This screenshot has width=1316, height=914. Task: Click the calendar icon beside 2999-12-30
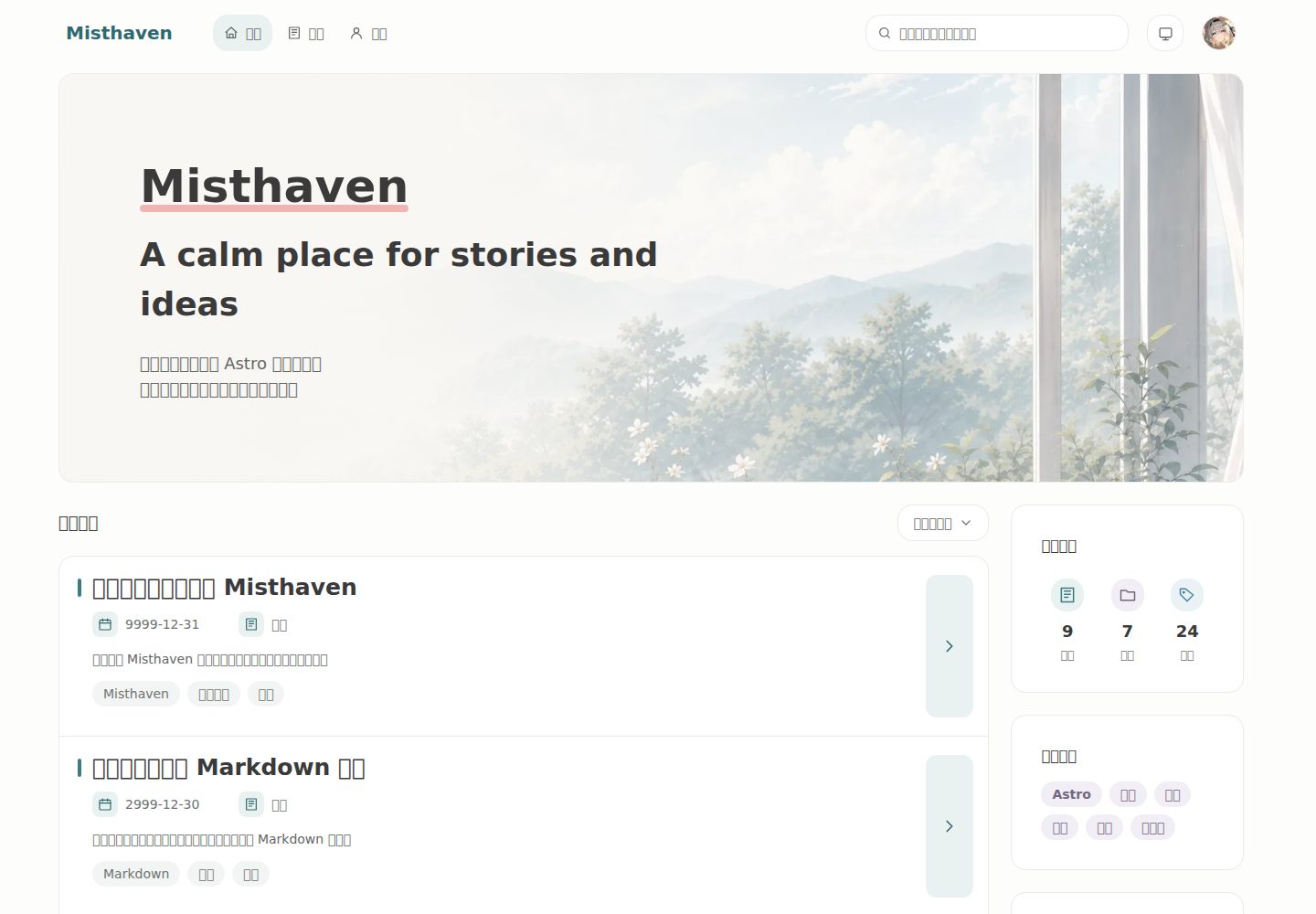point(105,804)
